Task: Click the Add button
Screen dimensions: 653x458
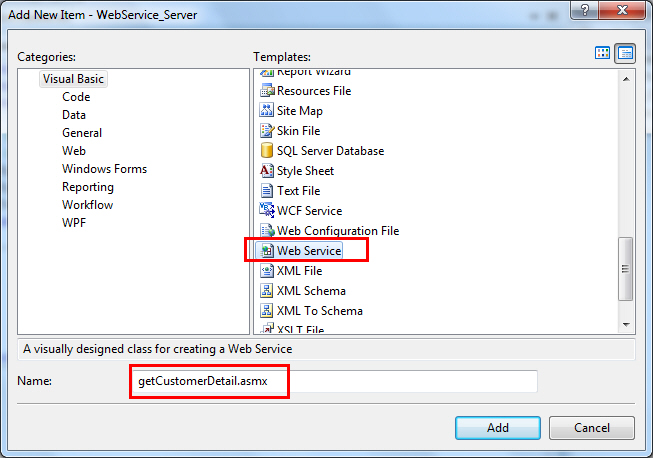Action: (498, 428)
